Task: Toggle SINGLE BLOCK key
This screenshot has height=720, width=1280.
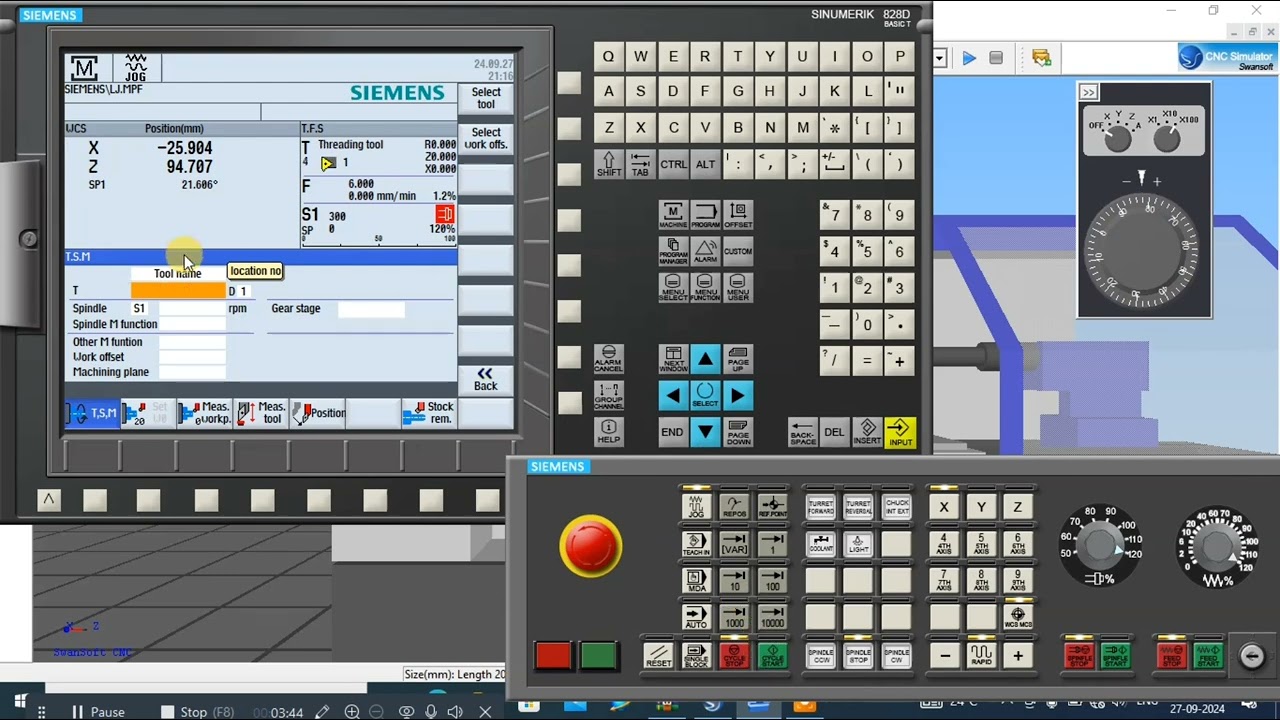Action: [696, 656]
